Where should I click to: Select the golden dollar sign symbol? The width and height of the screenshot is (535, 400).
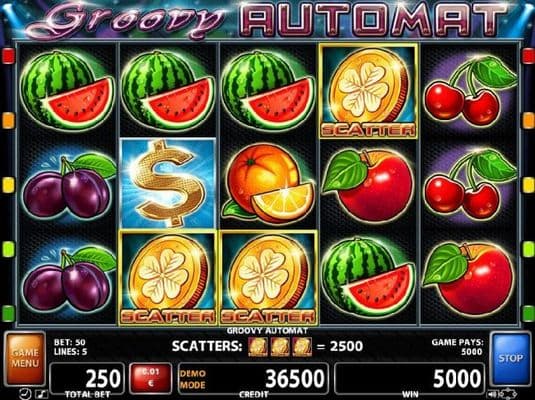click(x=168, y=183)
